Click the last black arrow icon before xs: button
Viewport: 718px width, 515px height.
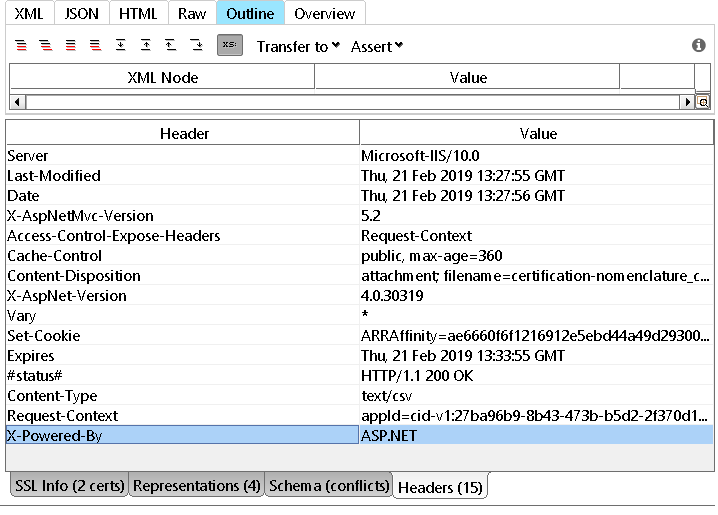[197, 46]
